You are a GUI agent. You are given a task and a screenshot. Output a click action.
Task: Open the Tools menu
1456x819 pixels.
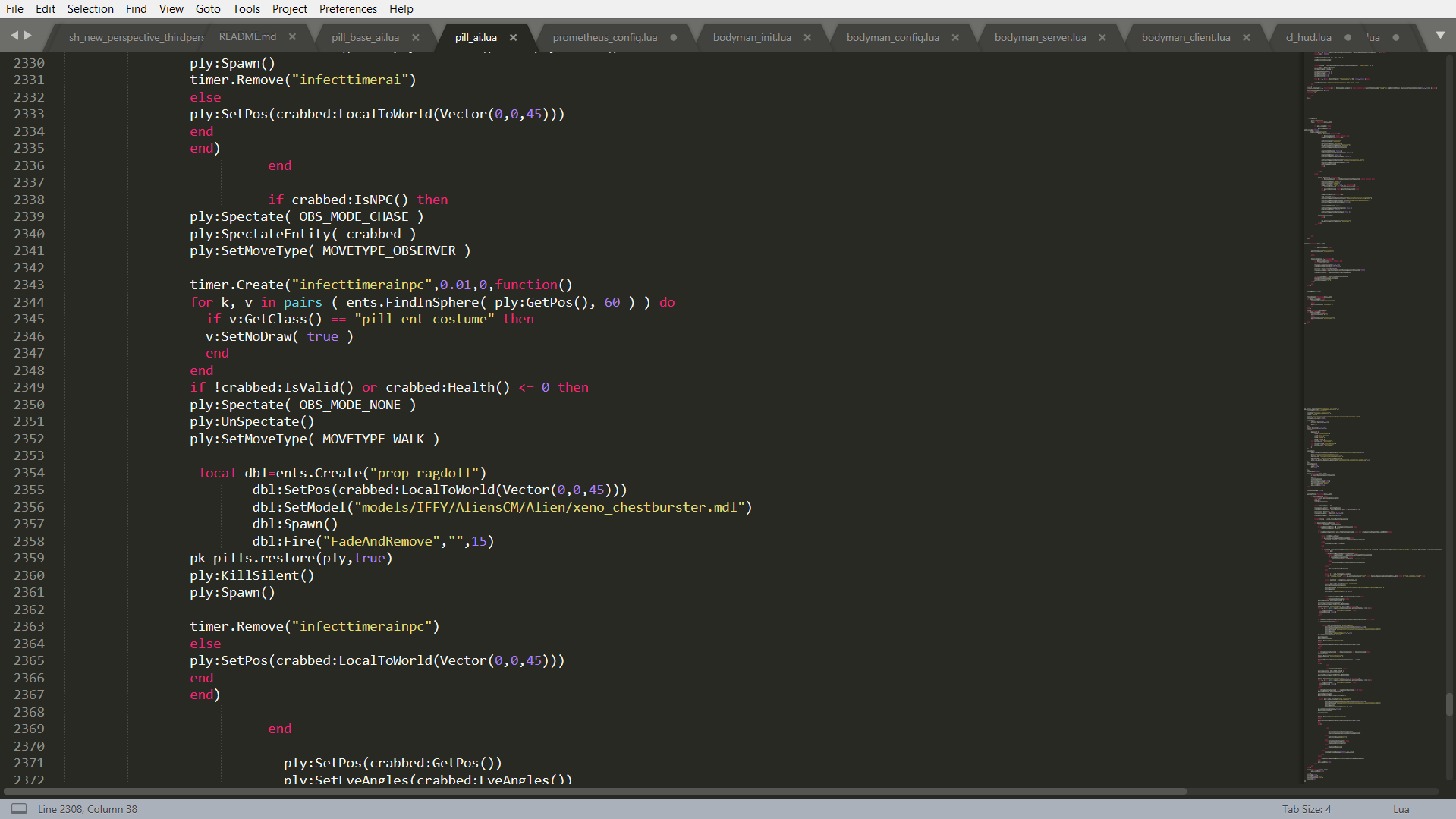click(247, 9)
